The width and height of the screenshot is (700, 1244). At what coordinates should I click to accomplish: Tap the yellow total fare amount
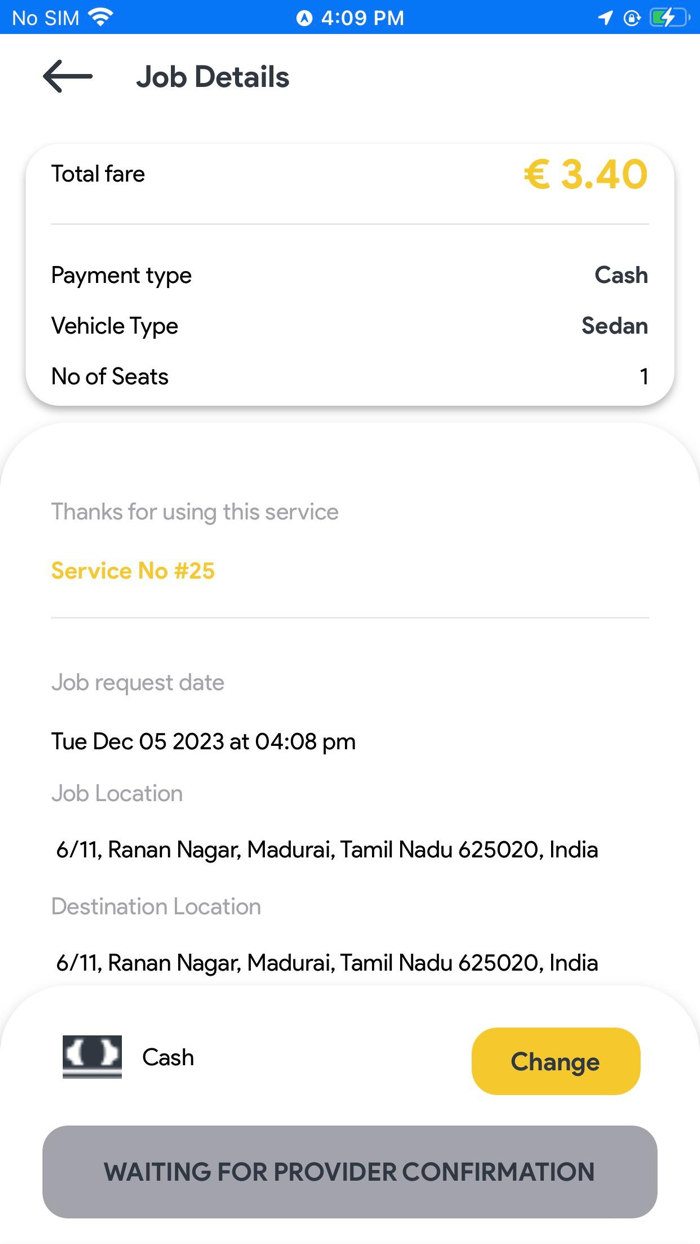tap(585, 174)
